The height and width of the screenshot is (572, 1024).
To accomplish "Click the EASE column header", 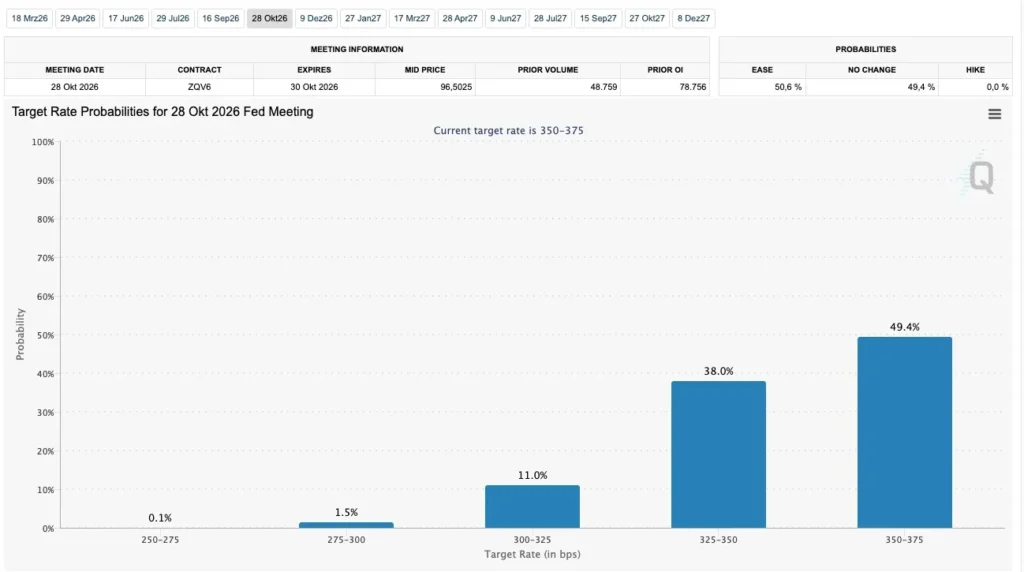I will [x=762, y=70].
